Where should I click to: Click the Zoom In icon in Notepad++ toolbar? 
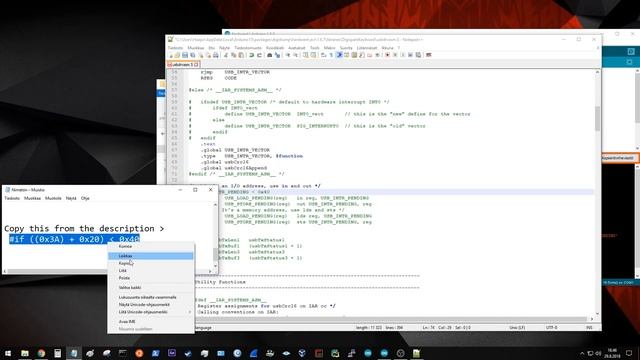point(289,55)
